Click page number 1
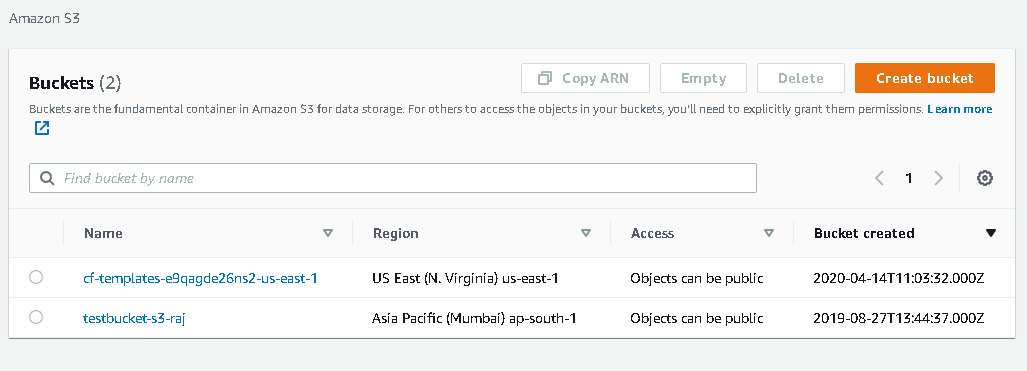Viewport: 1027px width, 371px height. (x=908, y=178)
